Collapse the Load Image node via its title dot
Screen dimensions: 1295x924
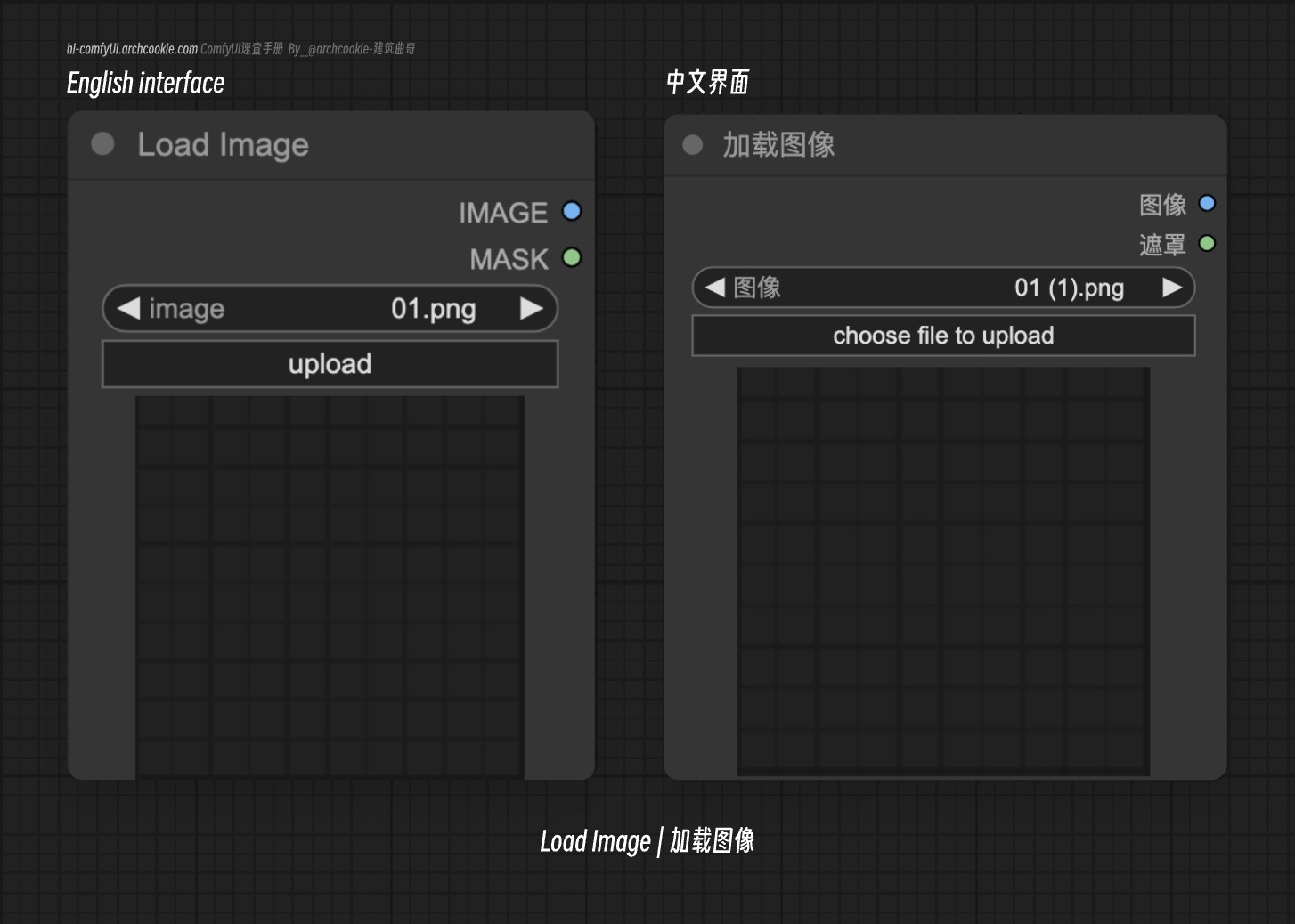pyautogui.click(x=103, y=144)
